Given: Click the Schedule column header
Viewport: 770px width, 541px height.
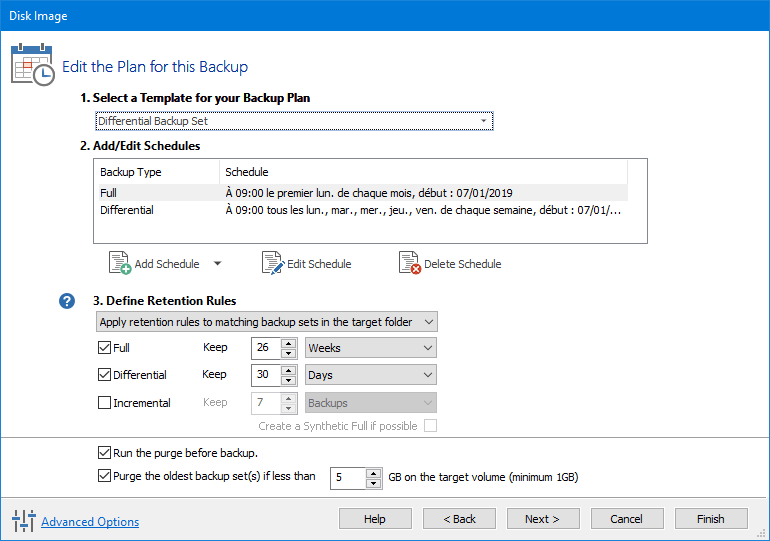Looking at the screenshot, I should click(x=423, y=172).
